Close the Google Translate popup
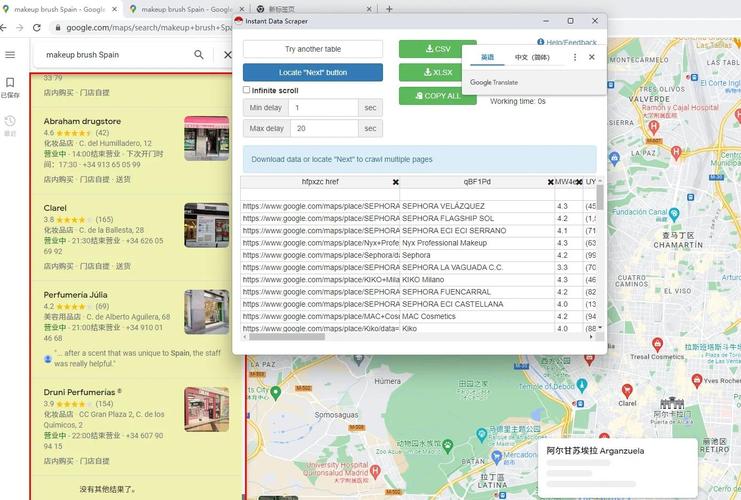This screenshot has width=741, height=500. pyautogui.click(x=592, y=57)
